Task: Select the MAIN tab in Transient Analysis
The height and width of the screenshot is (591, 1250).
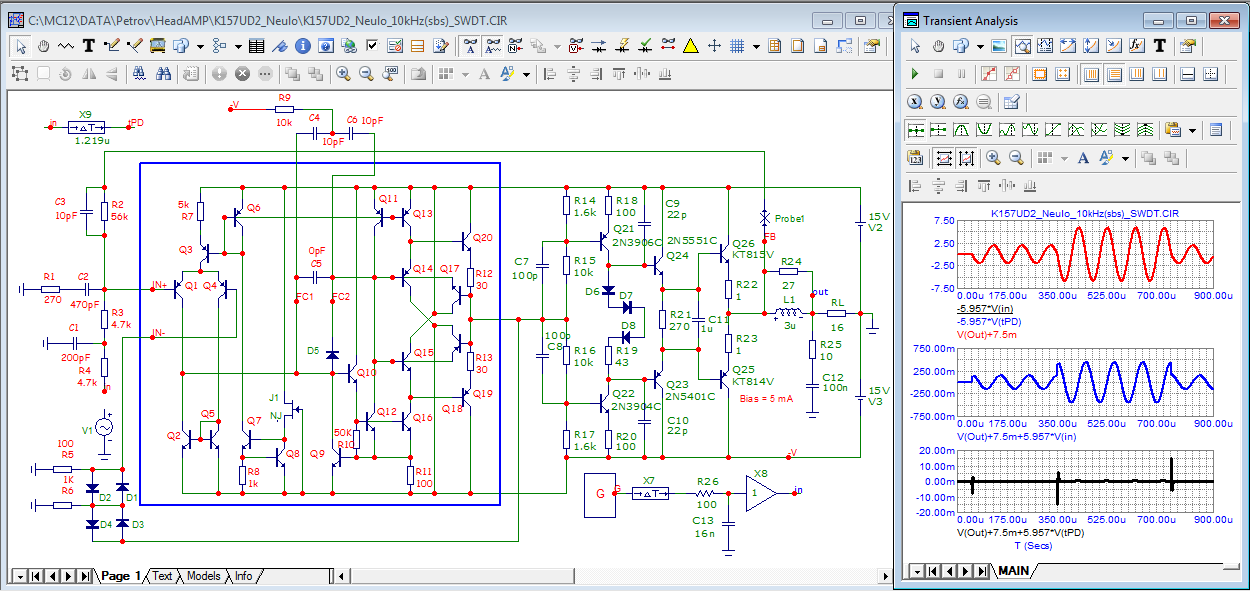Action: pos(1013,571)
